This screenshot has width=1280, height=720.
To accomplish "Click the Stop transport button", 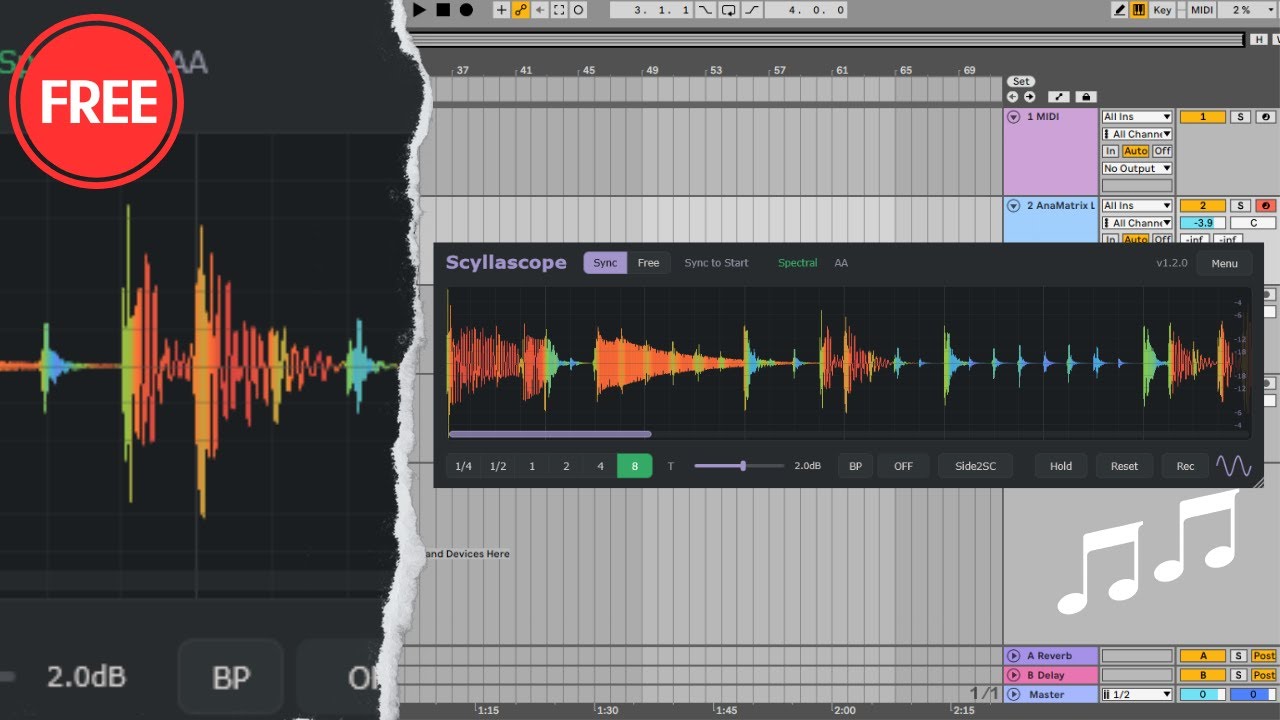I will coord(443,10).
